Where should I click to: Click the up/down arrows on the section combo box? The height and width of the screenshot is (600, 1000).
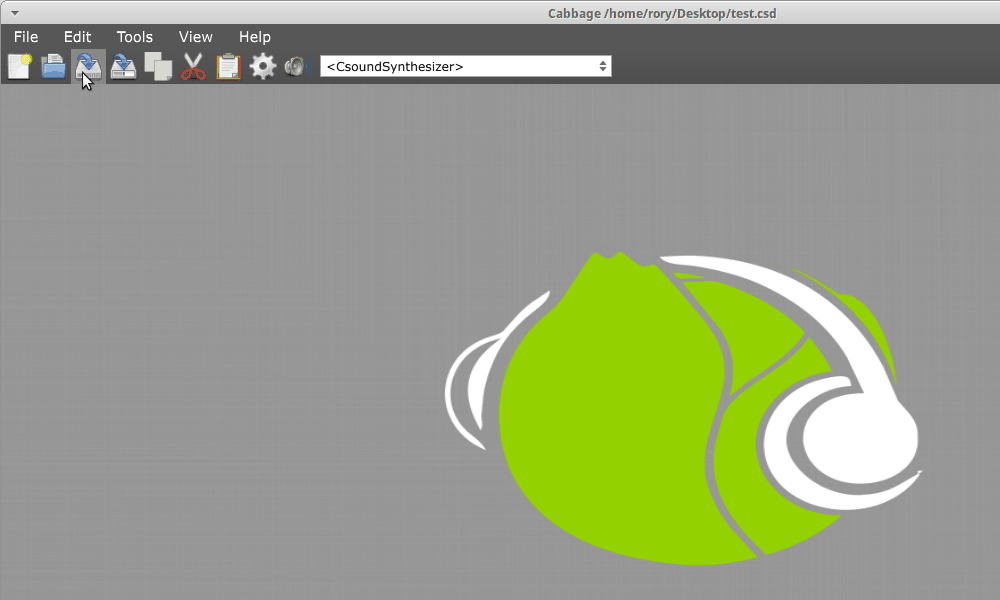click(x=602, y=67)
